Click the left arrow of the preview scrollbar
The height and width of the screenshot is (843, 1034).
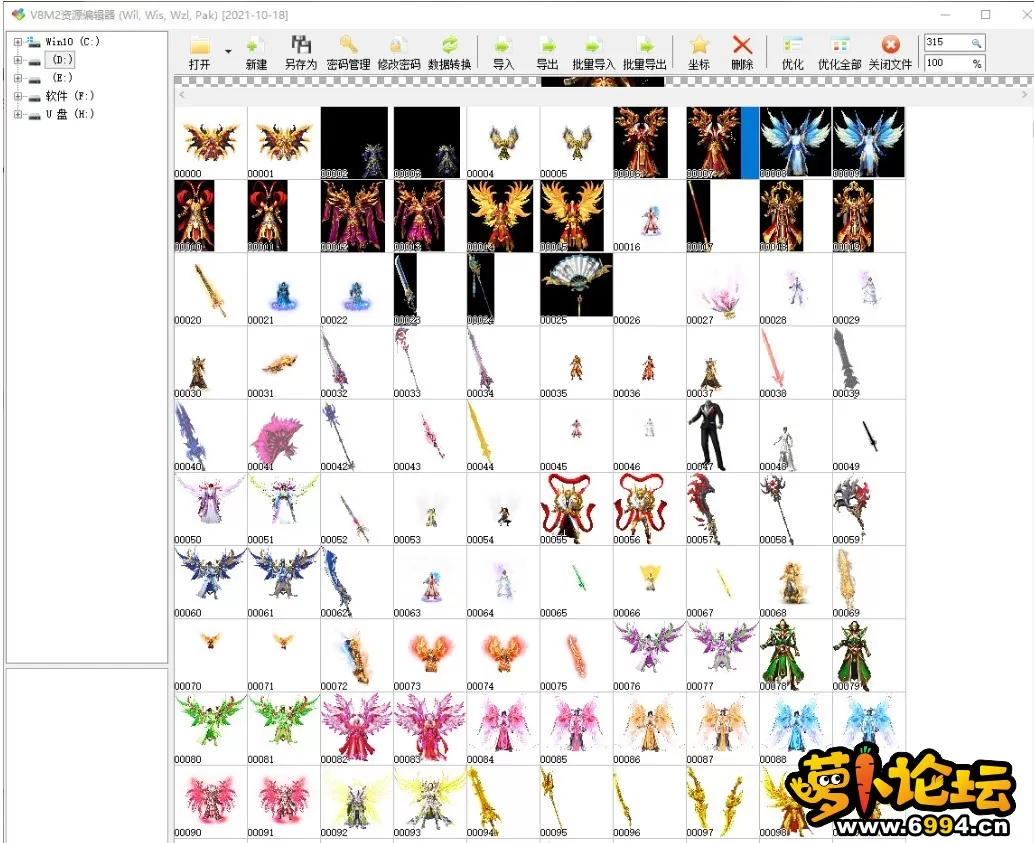(182, 95)
